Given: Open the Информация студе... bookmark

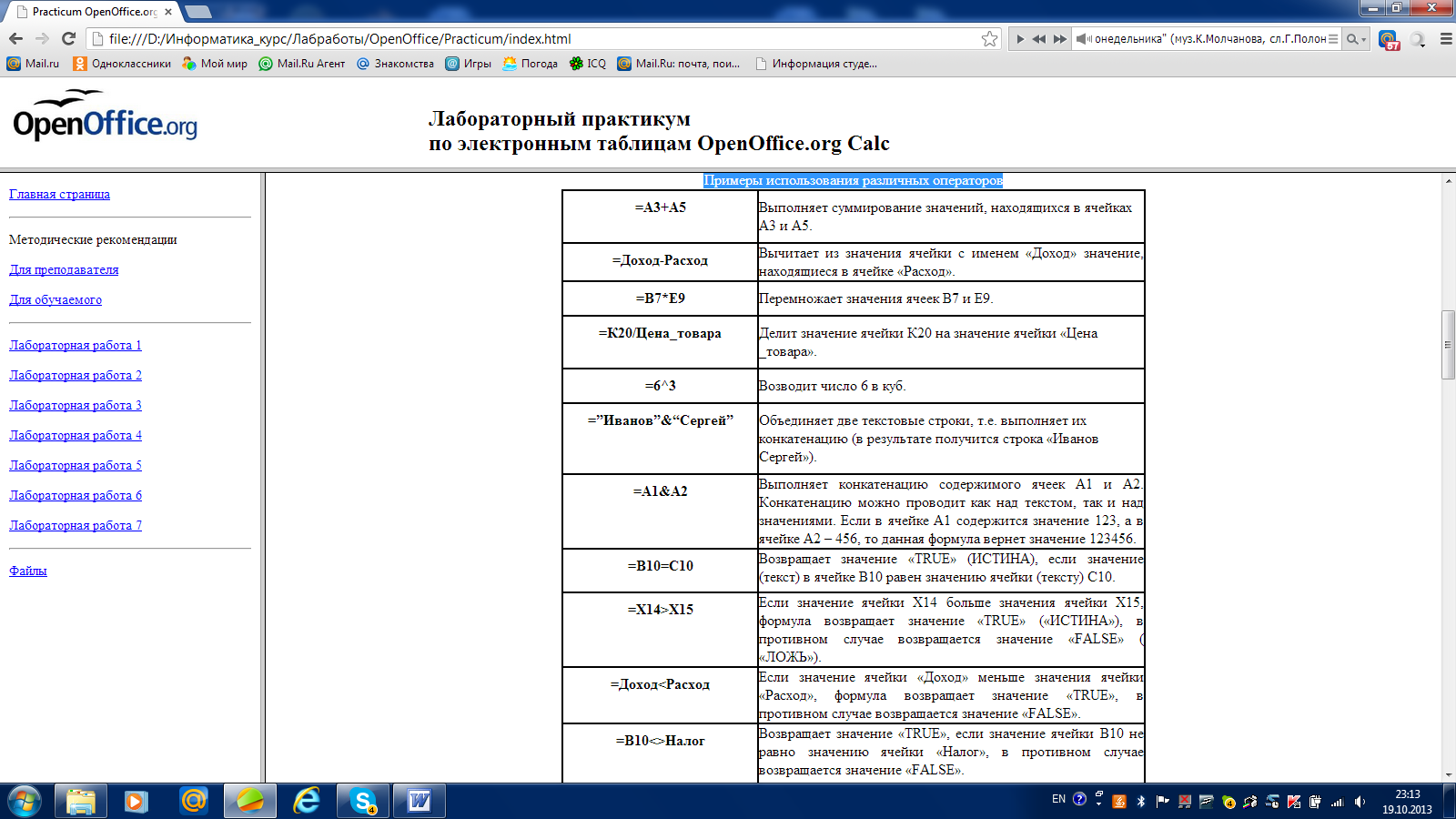Looking at the screenshot, I should point(816,64).
